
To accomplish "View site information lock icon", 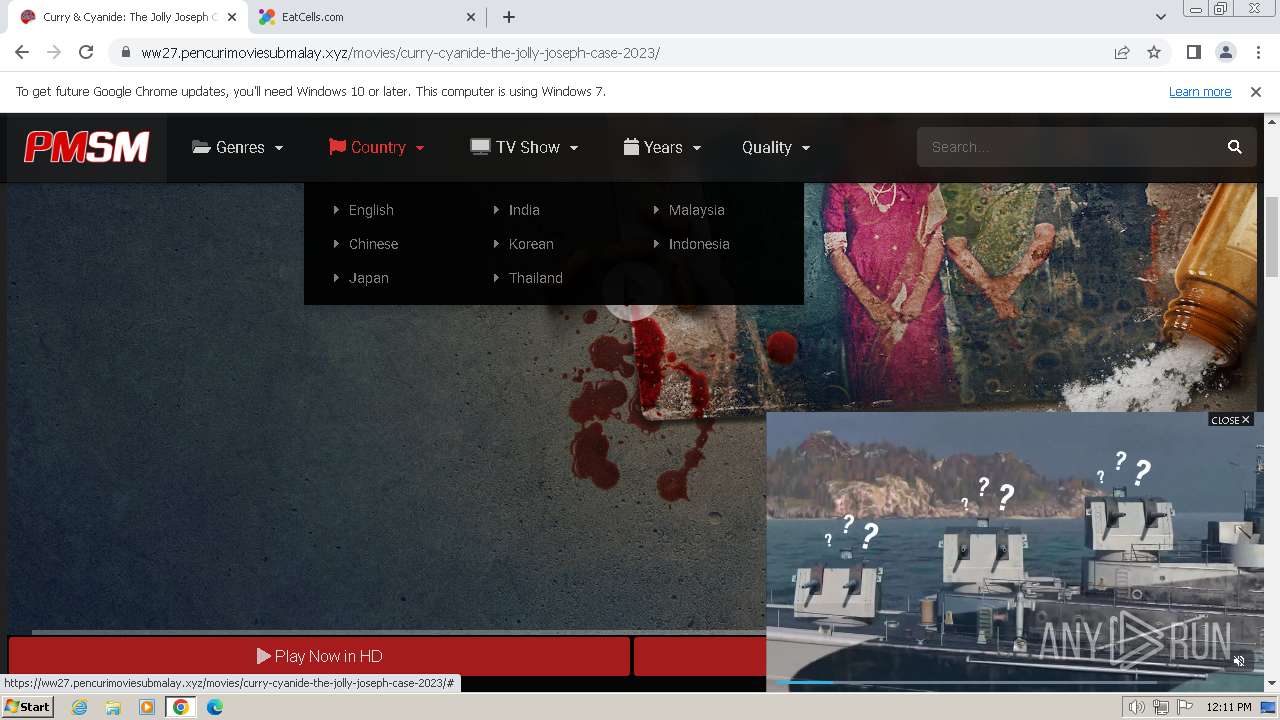I will tap(125, 52).
